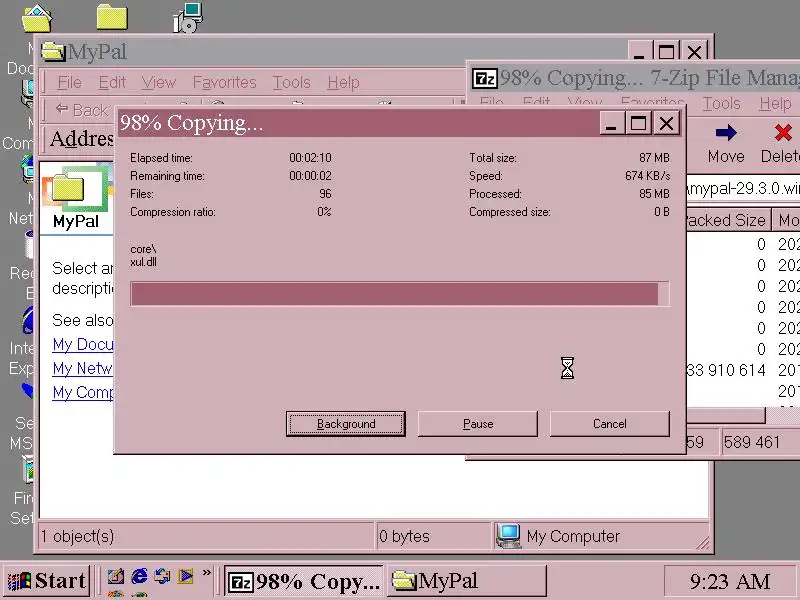Pause the copying operation

[478, 423]
